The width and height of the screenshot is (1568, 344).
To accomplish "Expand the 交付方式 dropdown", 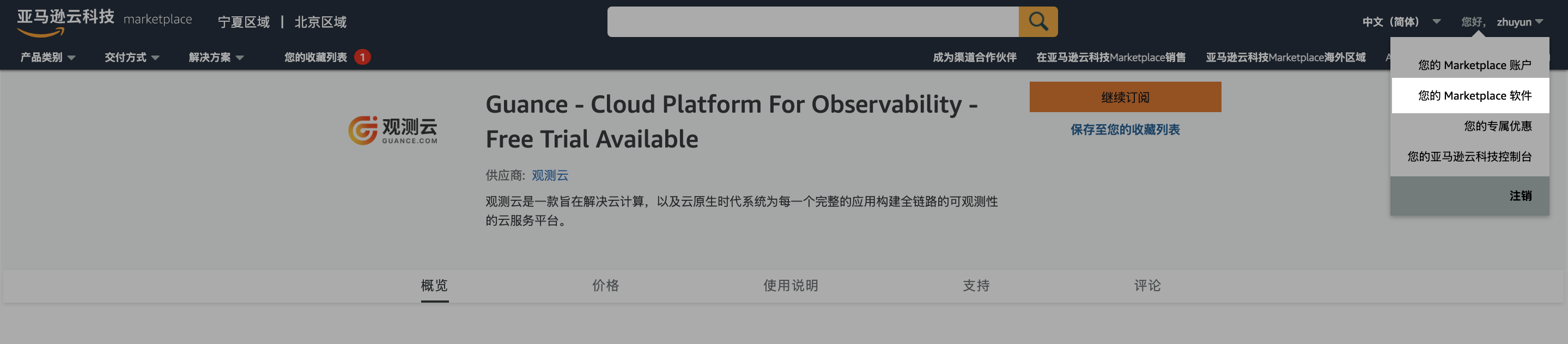I will [131, 57].
